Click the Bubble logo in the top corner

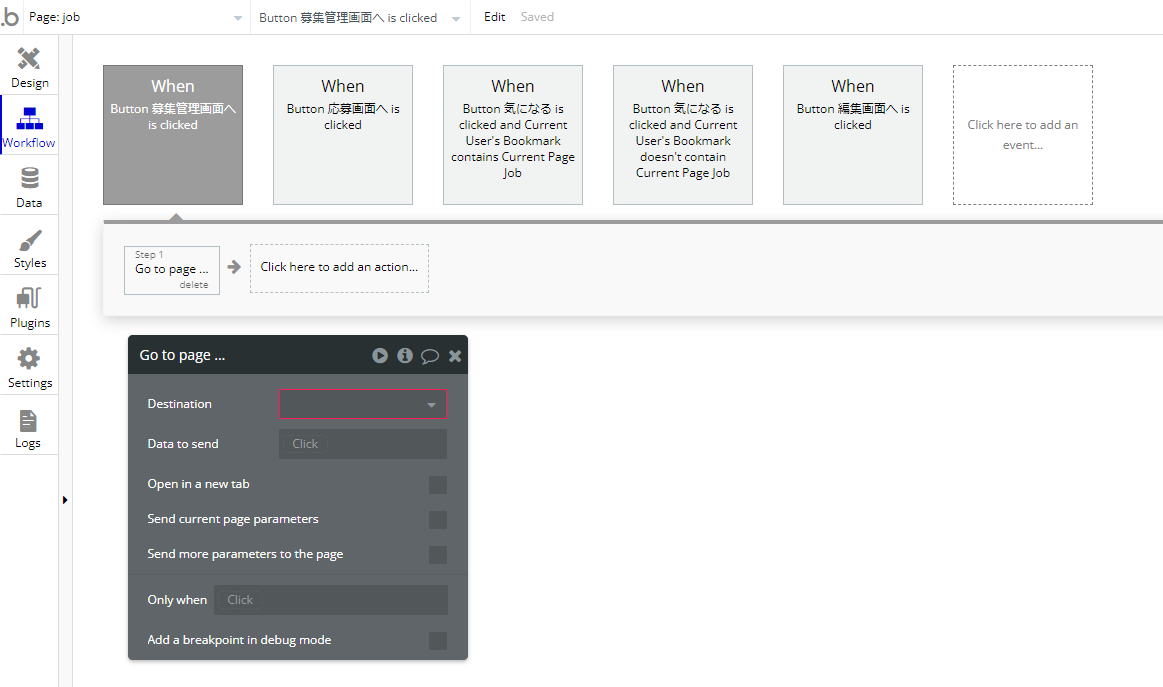click(x=10, y=16)
